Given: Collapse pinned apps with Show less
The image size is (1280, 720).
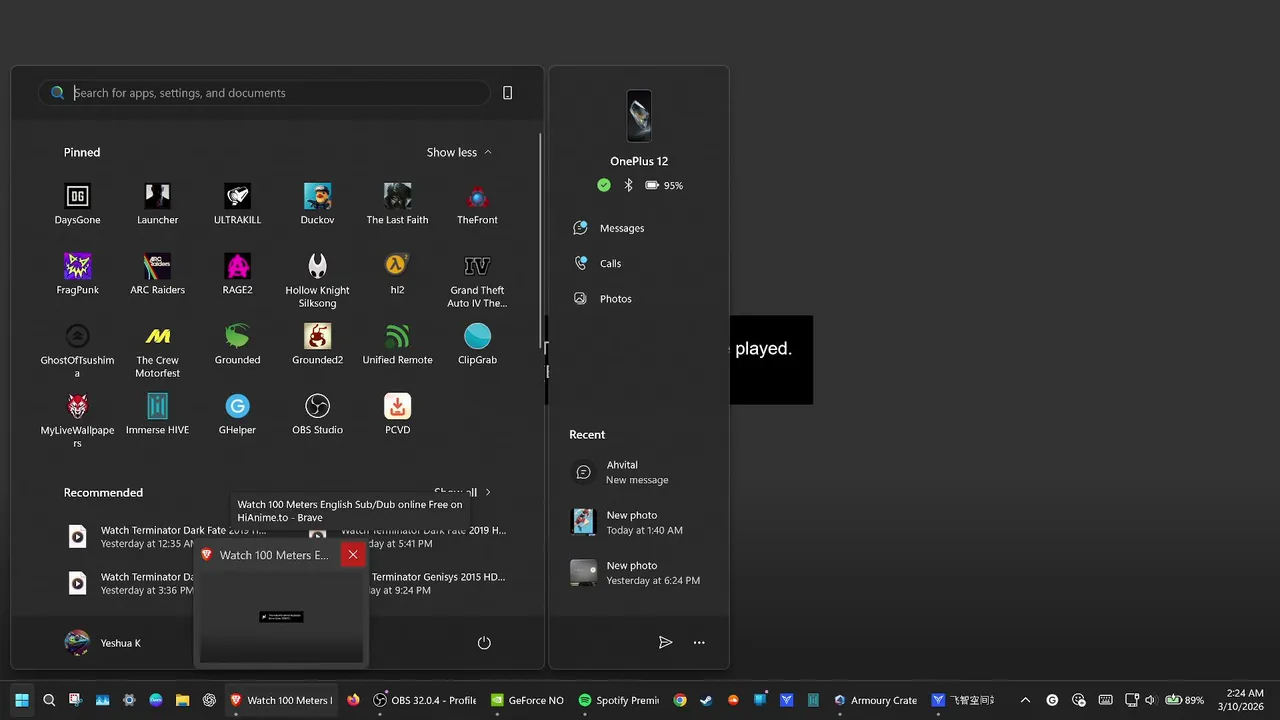Looking at the screenshot, I should tap(459, 152).
